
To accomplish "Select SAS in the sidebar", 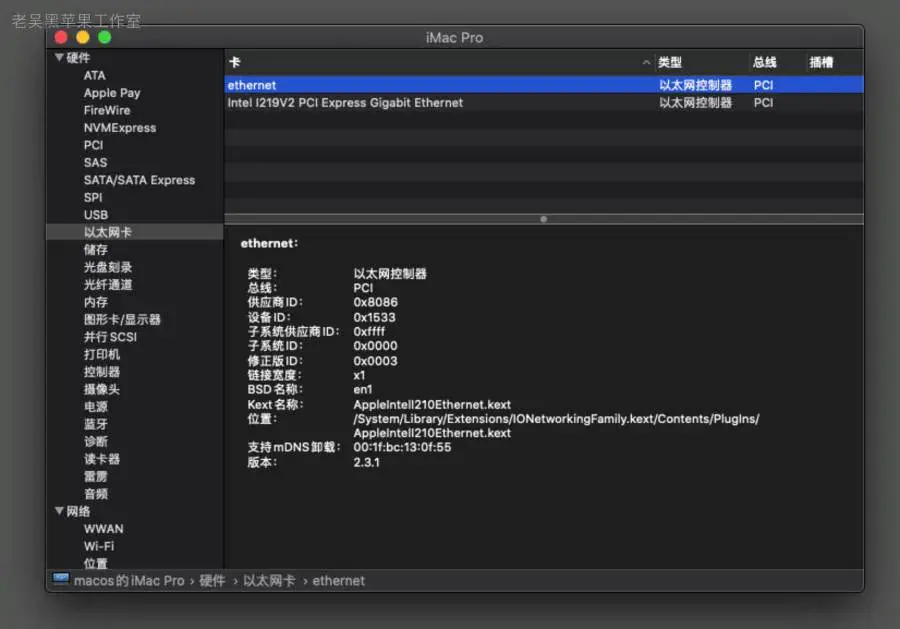I will pyautogui.click(x=95, y=162).
